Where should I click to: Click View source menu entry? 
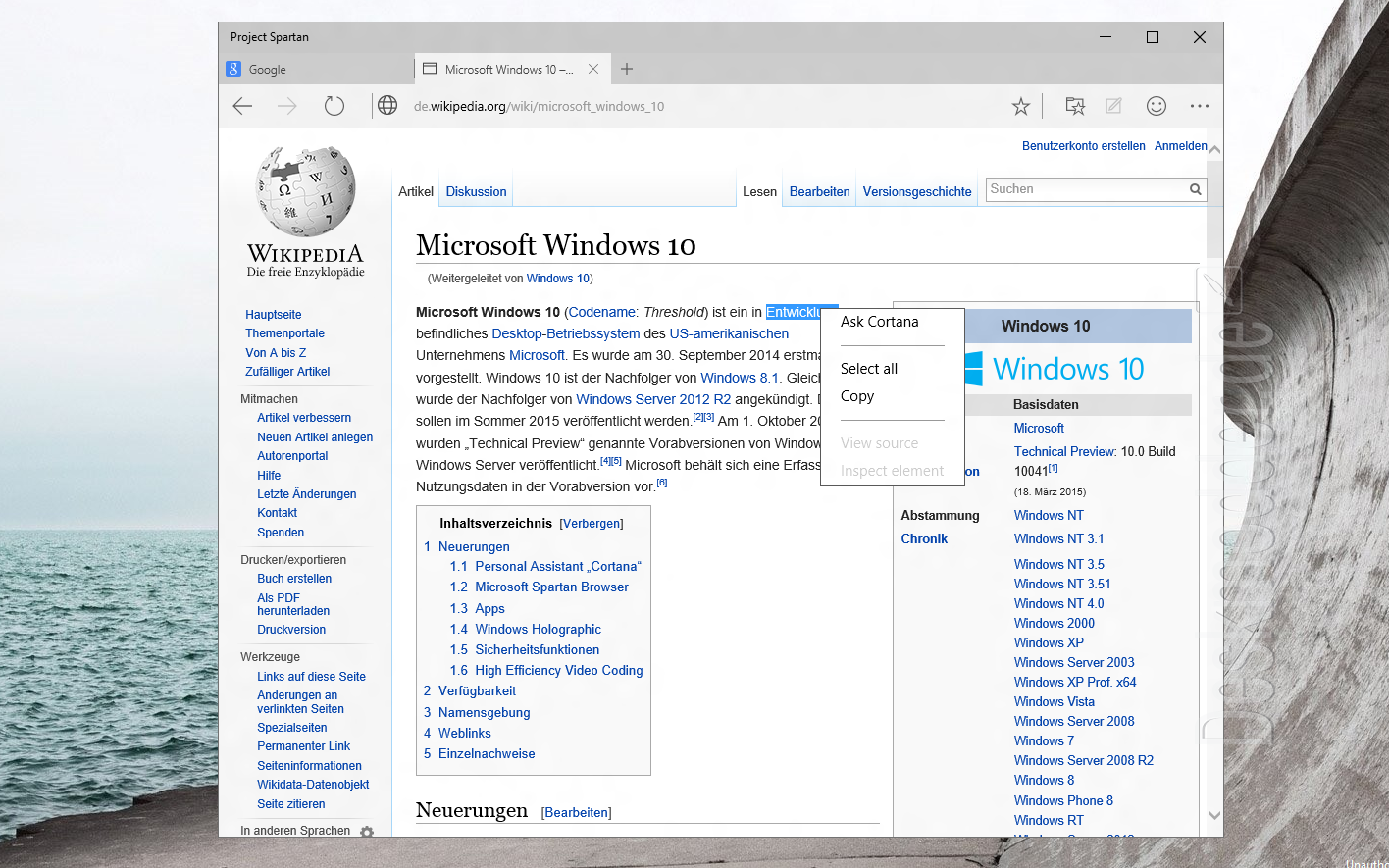tap(880, 443)
